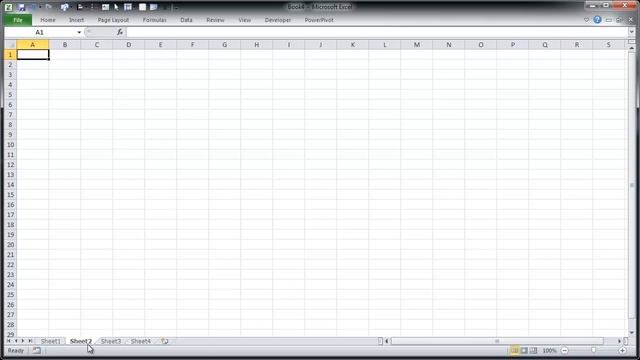Switch to Sheet3 tab
This screenshot has width=640, height=360.
point(111,341)
